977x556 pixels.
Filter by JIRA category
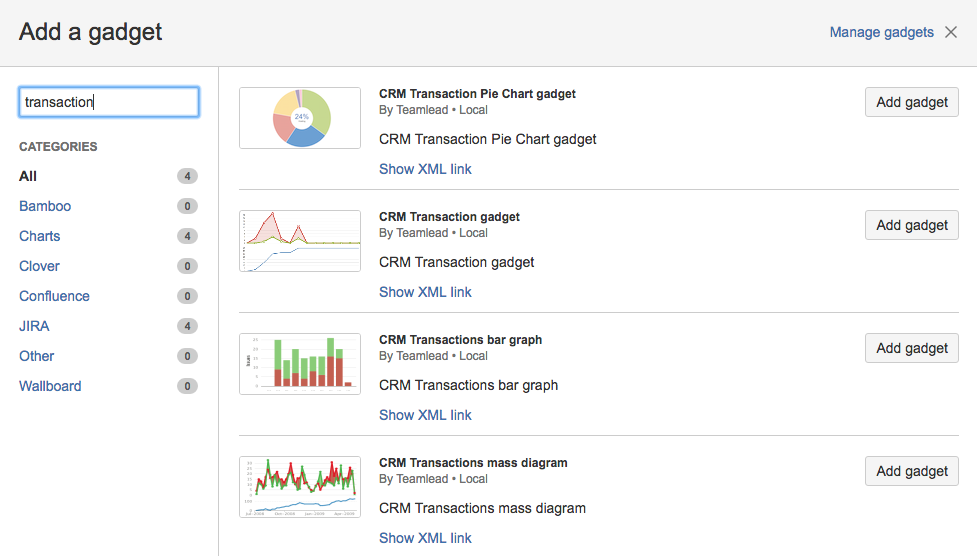pos(34,326)
